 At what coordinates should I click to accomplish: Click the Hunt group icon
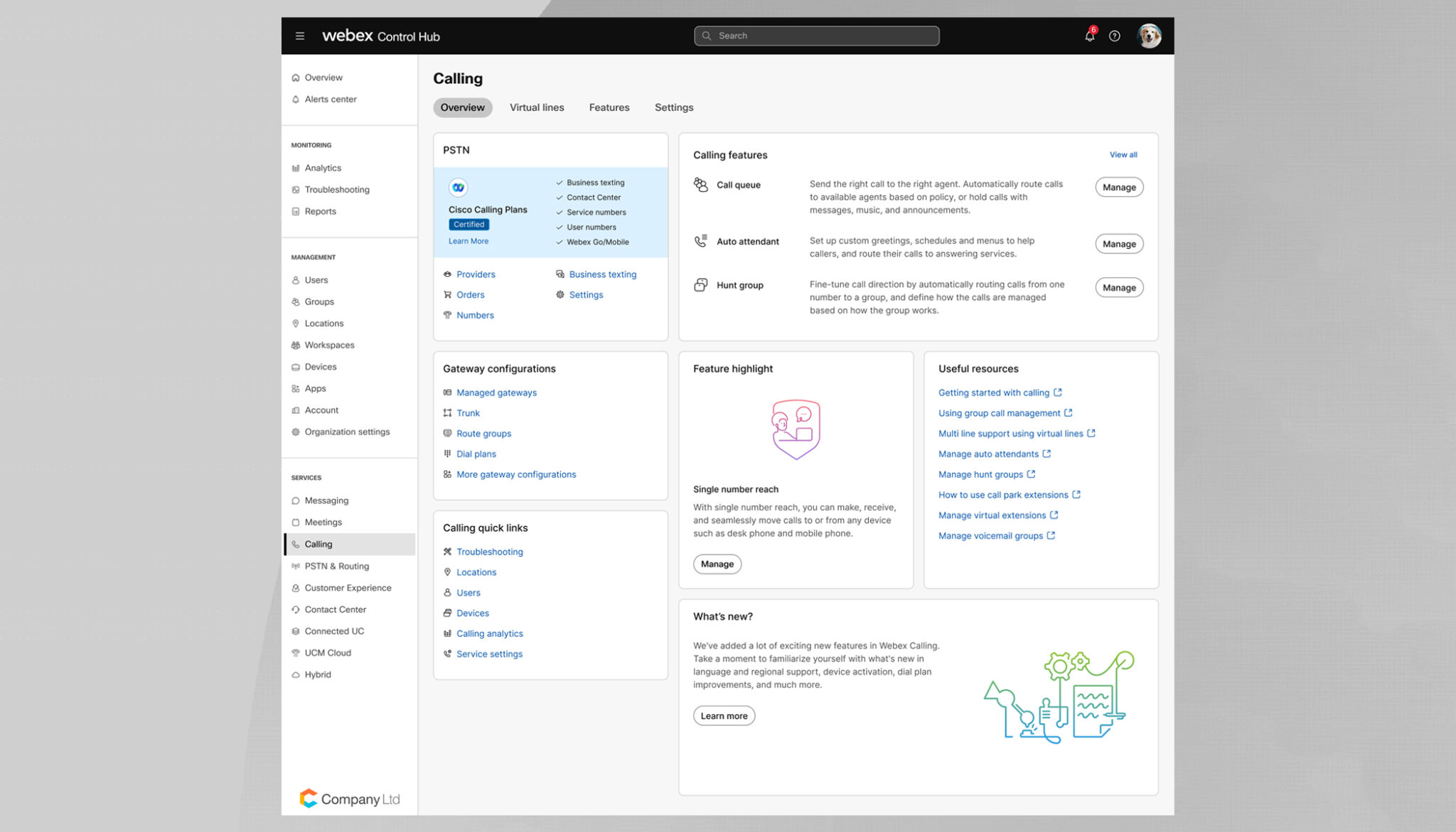click(700, 284)
